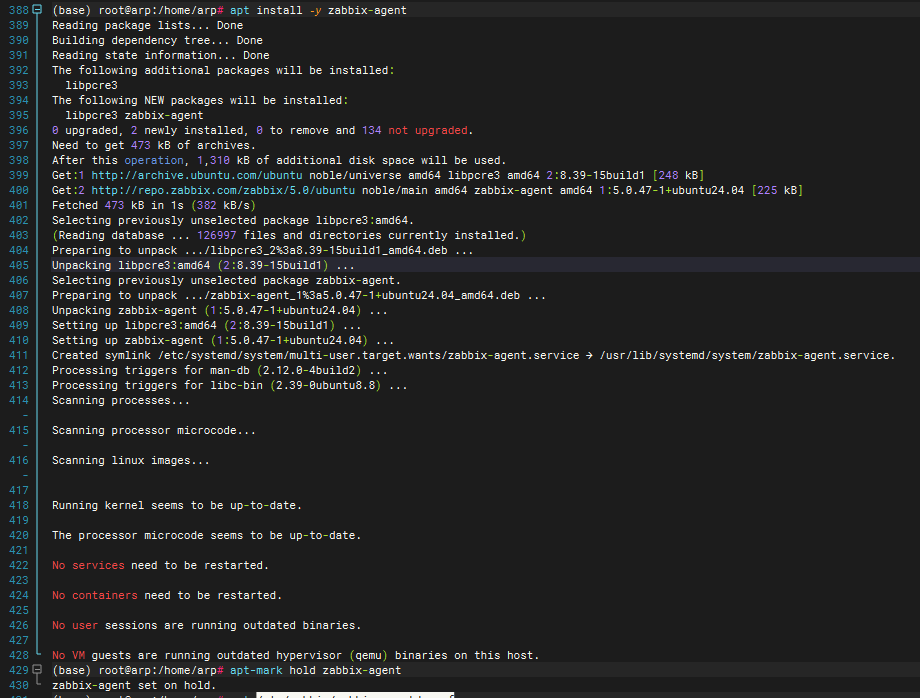Image resolution: width=920 pixels, height=698 pixels.
Task: Collapse the fold marker at line 388
Action: tap(37, 9)
